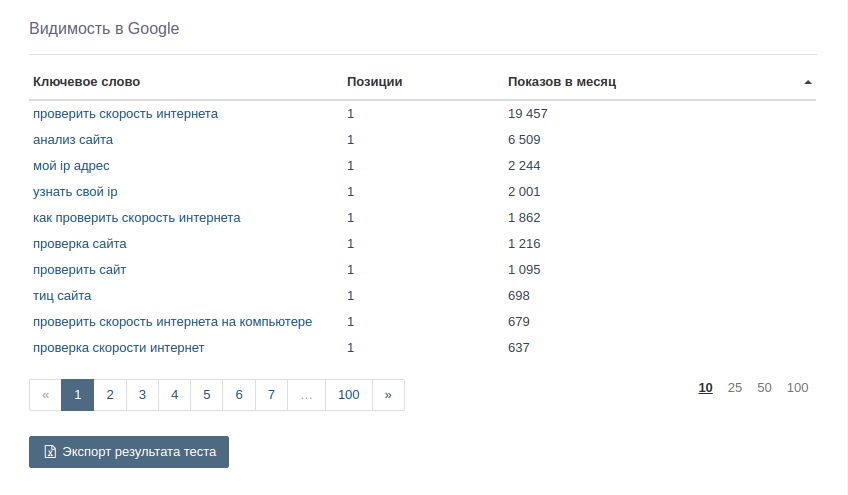Open the анализ сайта keyword link
Screen dimensions: 848x495
[73, 140]
